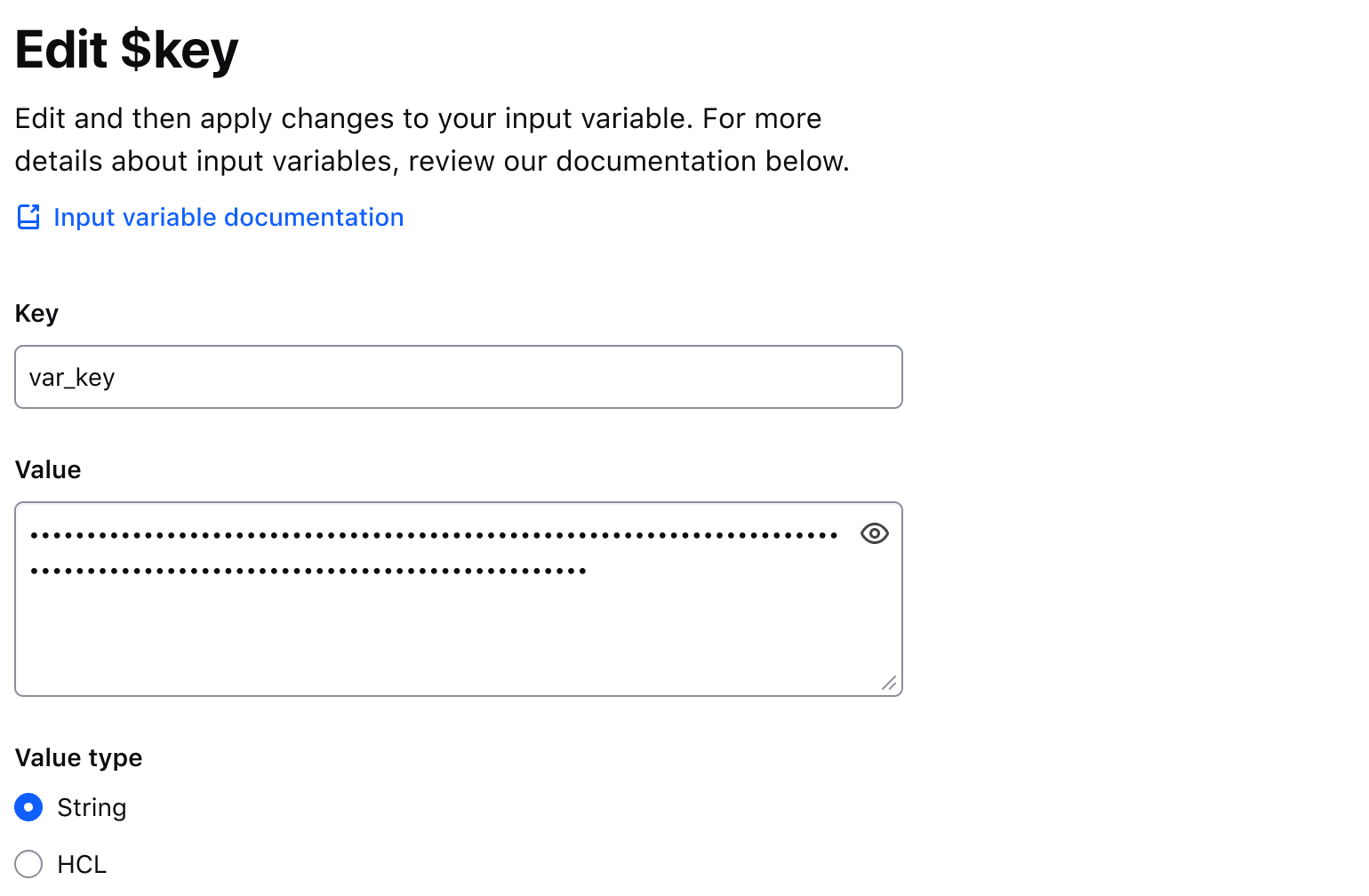This screenshot has width=1369, height=896.
Task: Click the Value type section label
Action: [77, 757]
